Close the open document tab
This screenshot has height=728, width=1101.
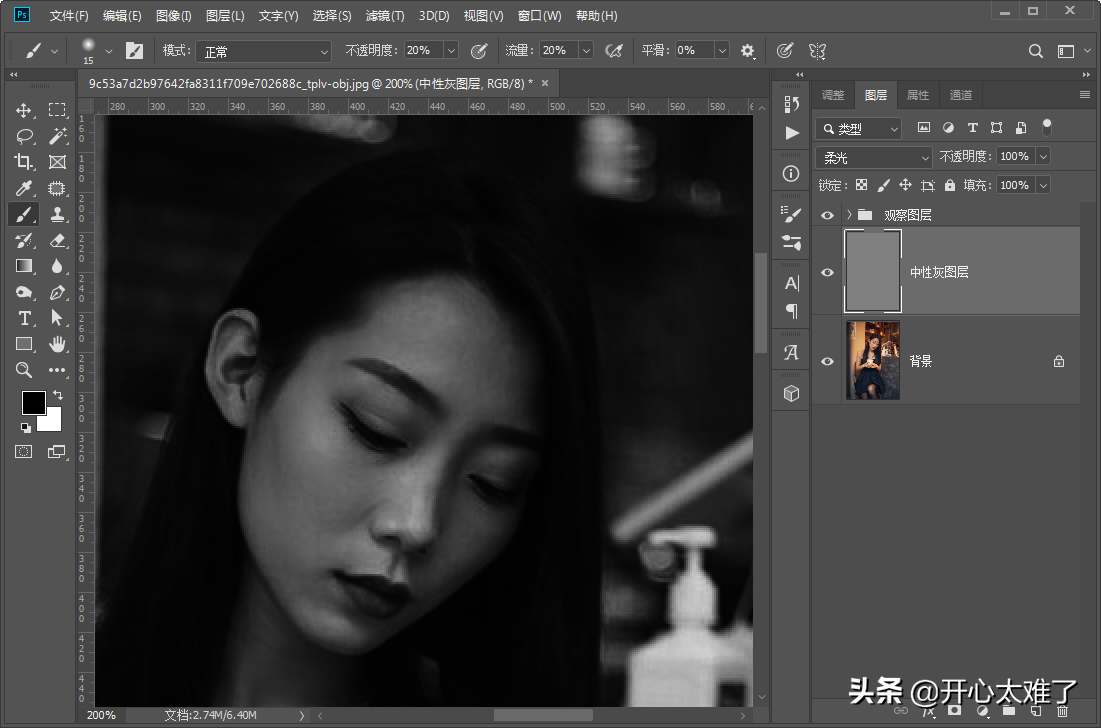coord(545,84)
